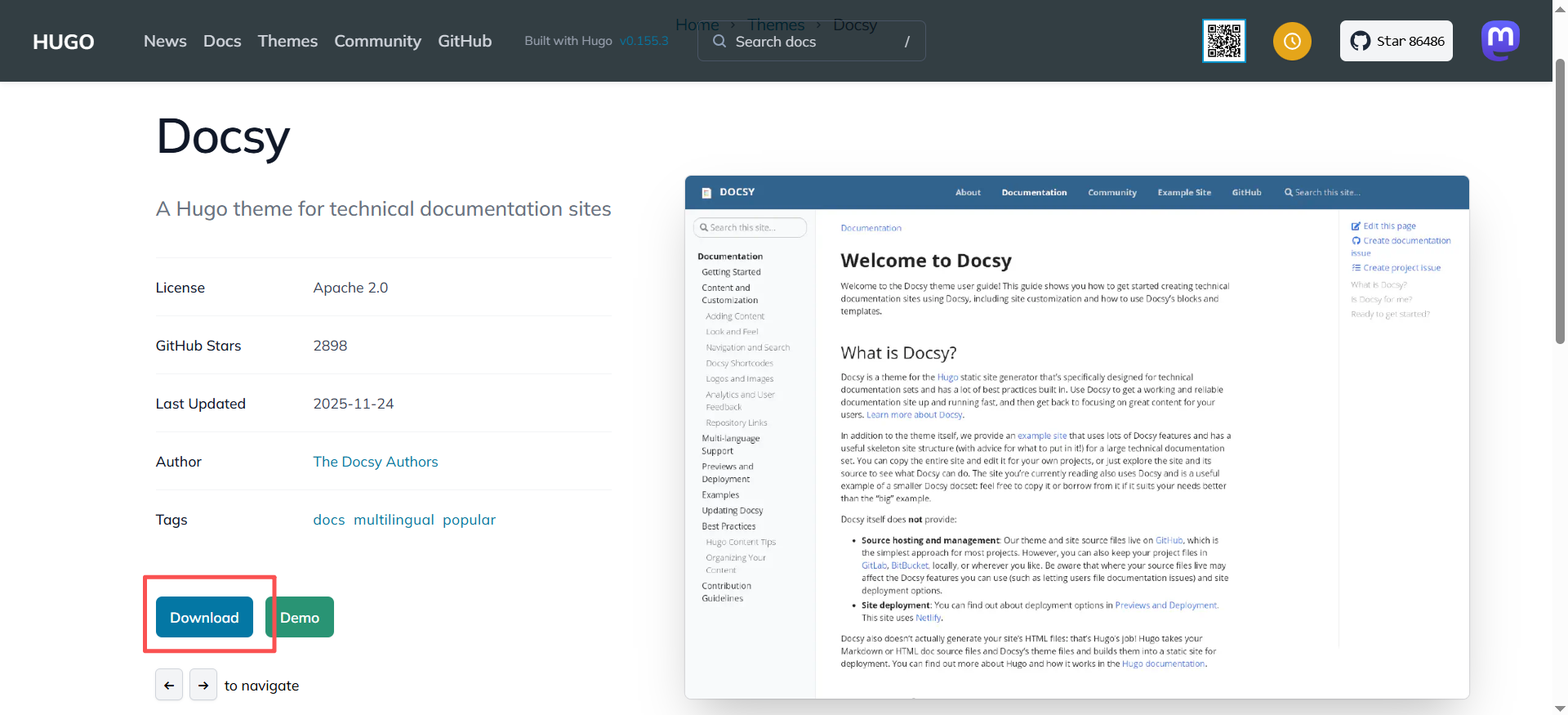Click the Mastodon icon

1501,40
